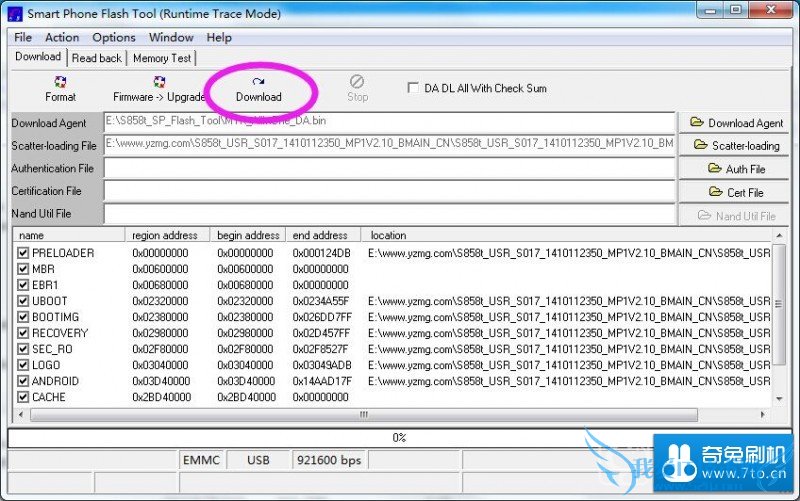The height and width of the screenshot is (501, 800).
Task: Click the horizontal scrollbar left arrow
Action: coord(20,414)
